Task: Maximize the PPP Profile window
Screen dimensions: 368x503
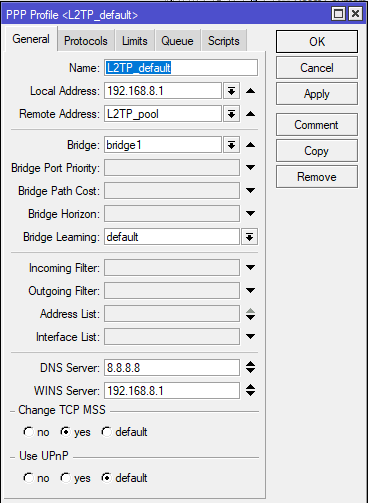Action: tap(338, 14)
